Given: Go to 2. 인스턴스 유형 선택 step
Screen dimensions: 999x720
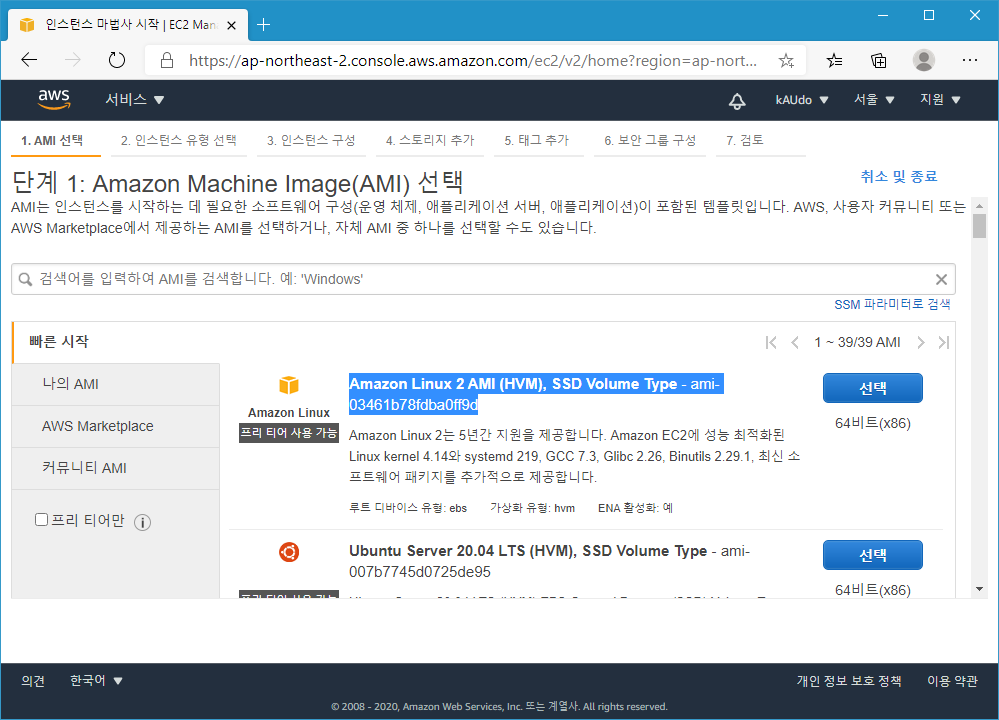Looking at the screenshot, I should pyautogui.click(x=178, y=140).
